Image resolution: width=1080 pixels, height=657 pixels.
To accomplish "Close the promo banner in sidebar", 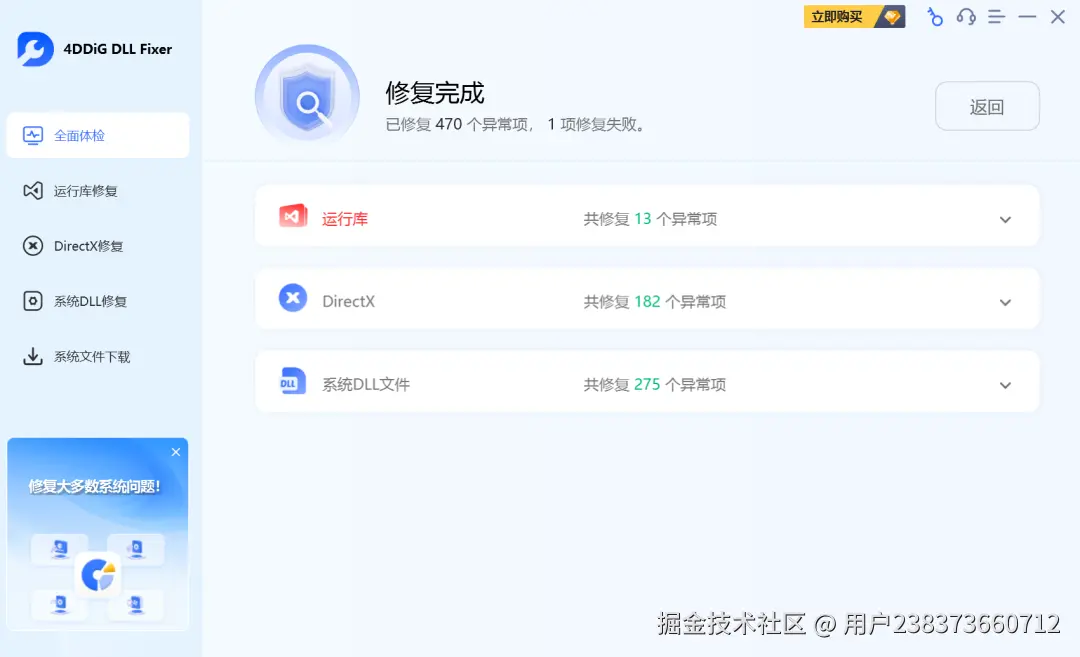I will pyautogui.click(x=176, y=452).
